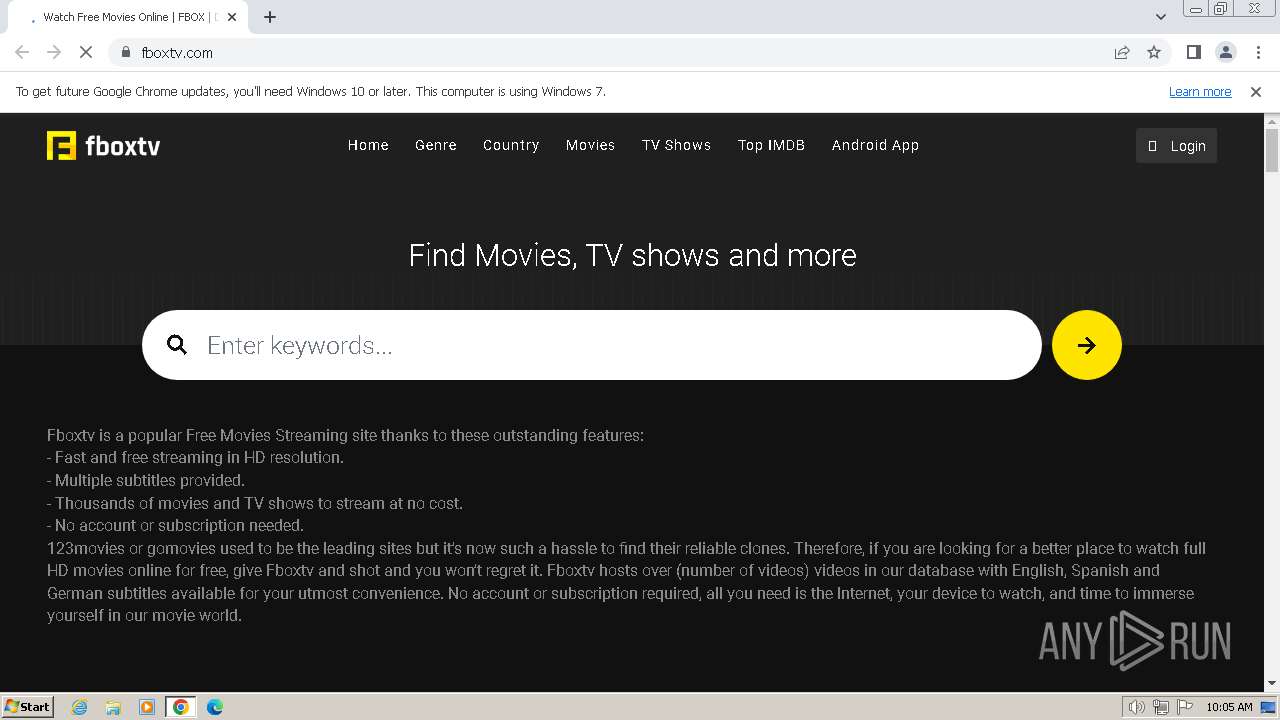Click Learn more link
The height and width of the screenshot is (720, 1280).
[1200, 92]
